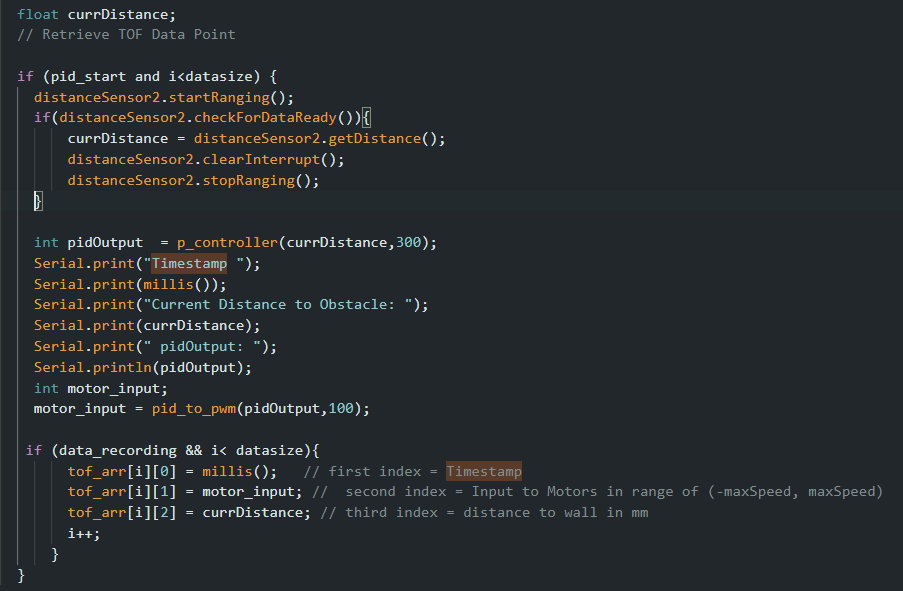Click the 'currDistance = distanceSensor2.getDistance();' line
Image resolution: width=903 pixels, height=591 pixels.
(256, 139)
